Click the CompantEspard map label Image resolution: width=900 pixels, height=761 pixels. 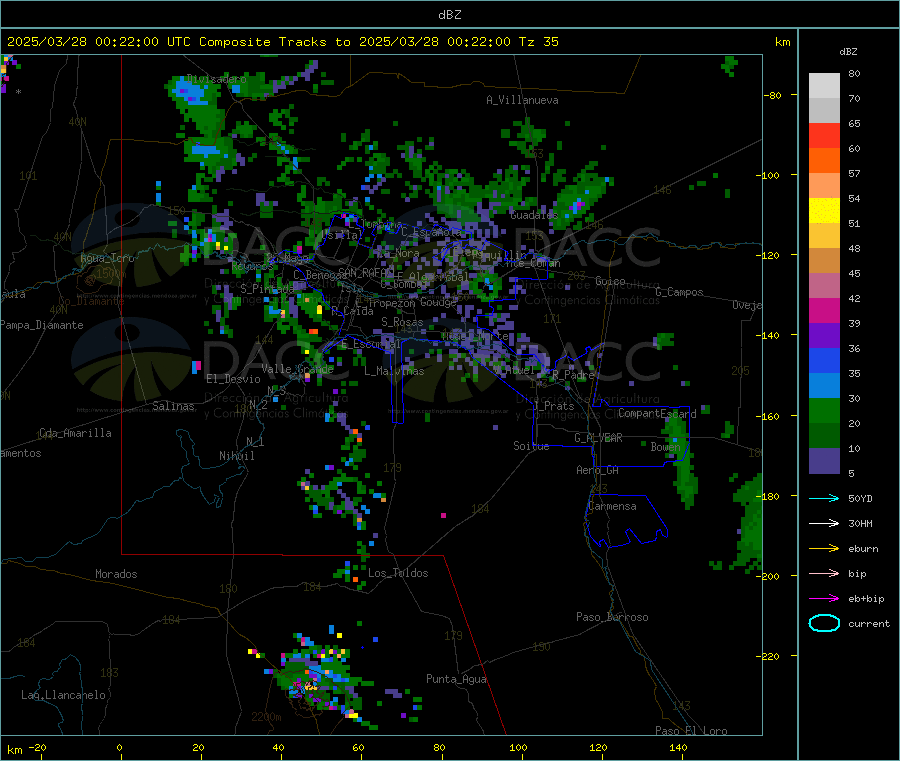(657, 413)
